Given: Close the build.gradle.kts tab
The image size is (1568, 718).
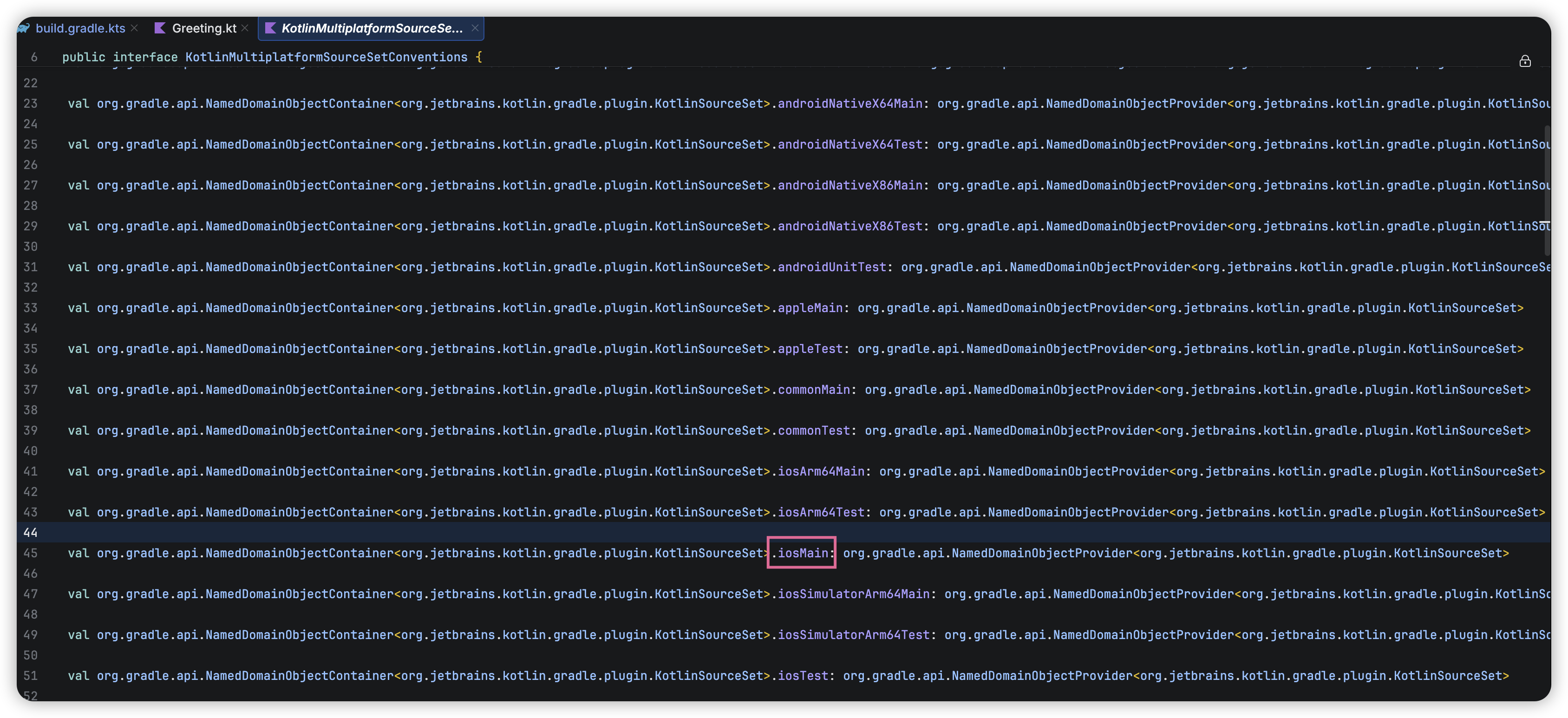Looking at the screenshot, I should tap(135, 28).
